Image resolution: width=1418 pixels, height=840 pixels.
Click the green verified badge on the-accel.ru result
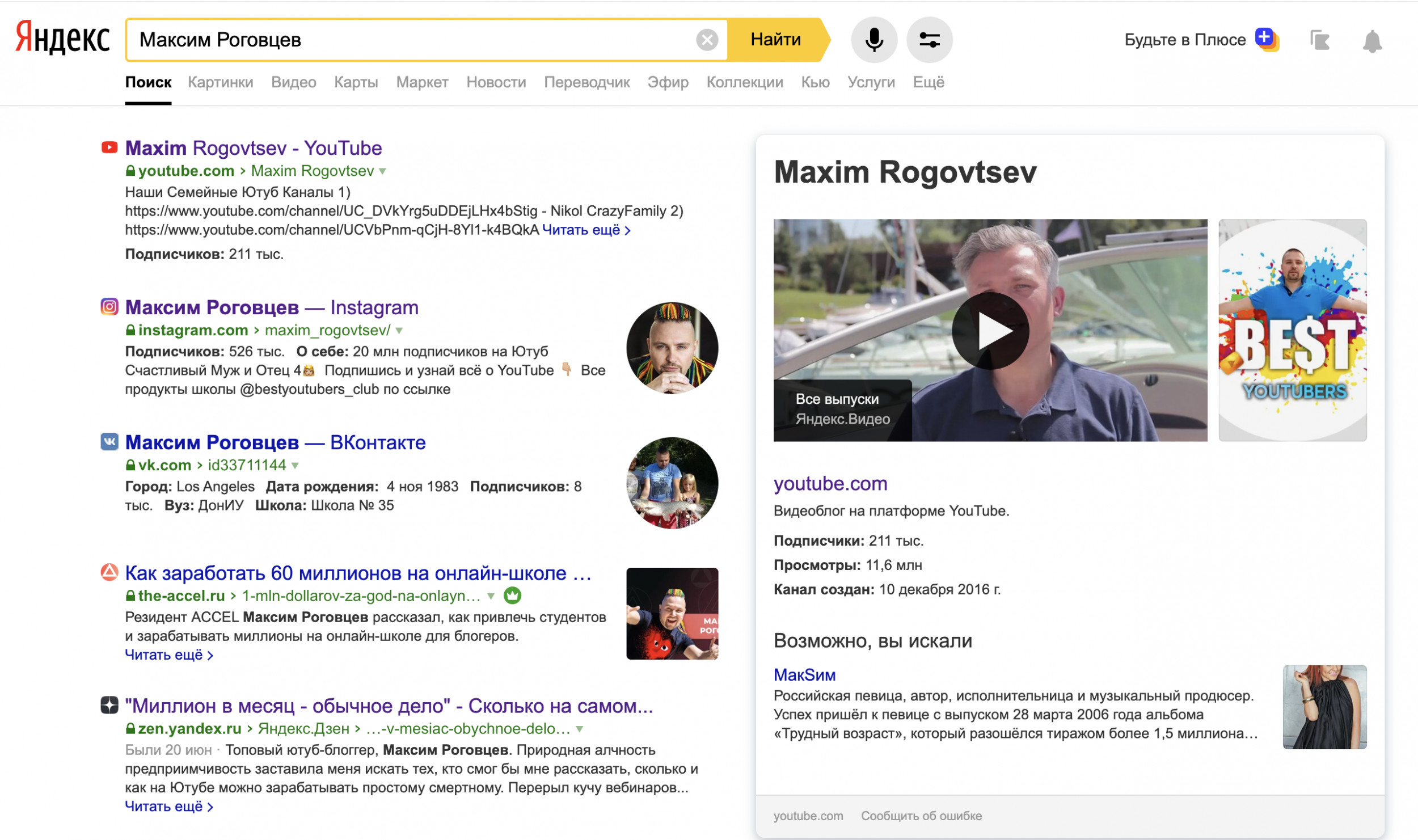pyautogui.click(x=512, y=596)
